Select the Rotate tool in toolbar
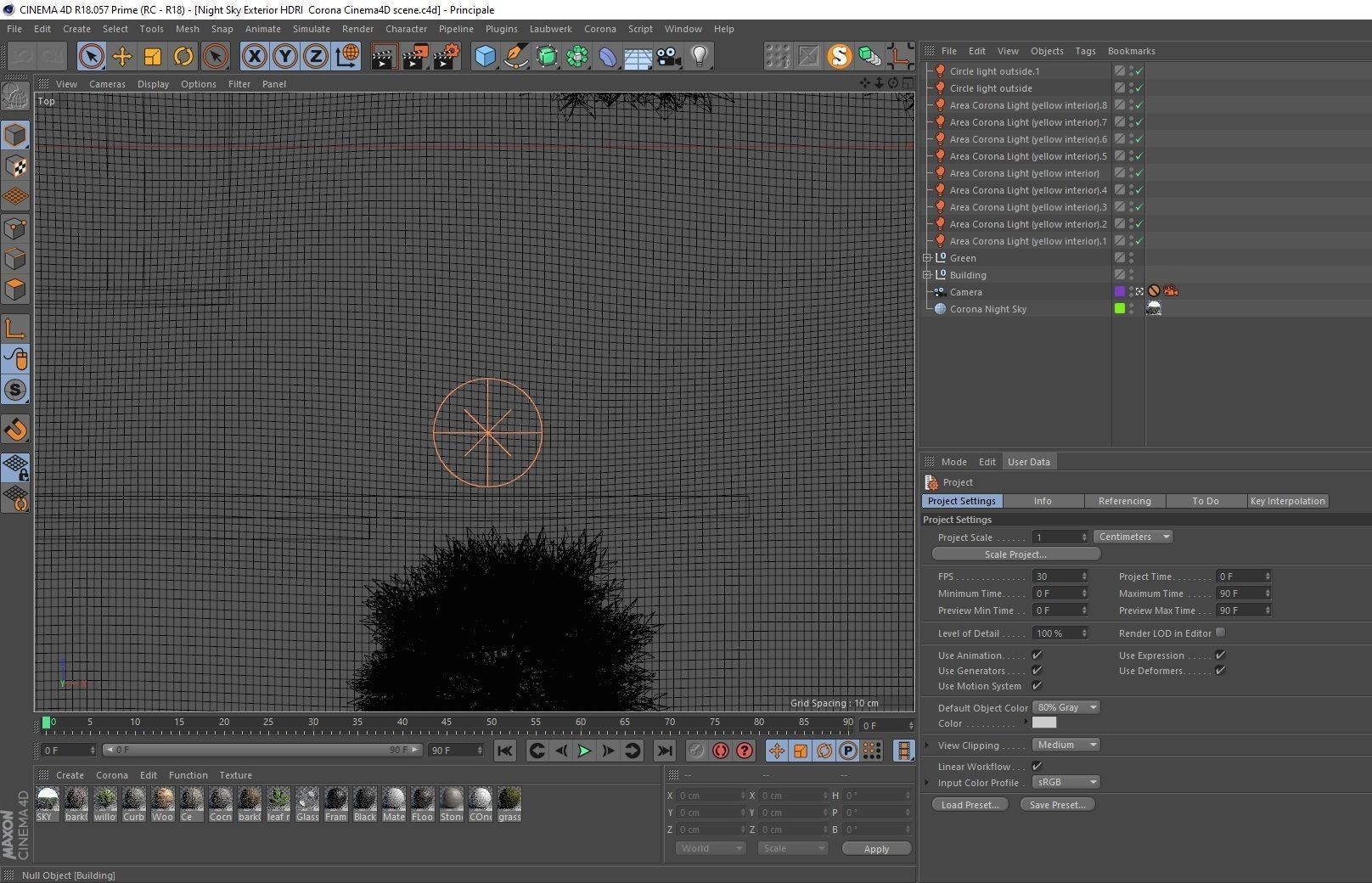Image resolution: width=1372 pixels, height=883 pixels. click(183, 57)
